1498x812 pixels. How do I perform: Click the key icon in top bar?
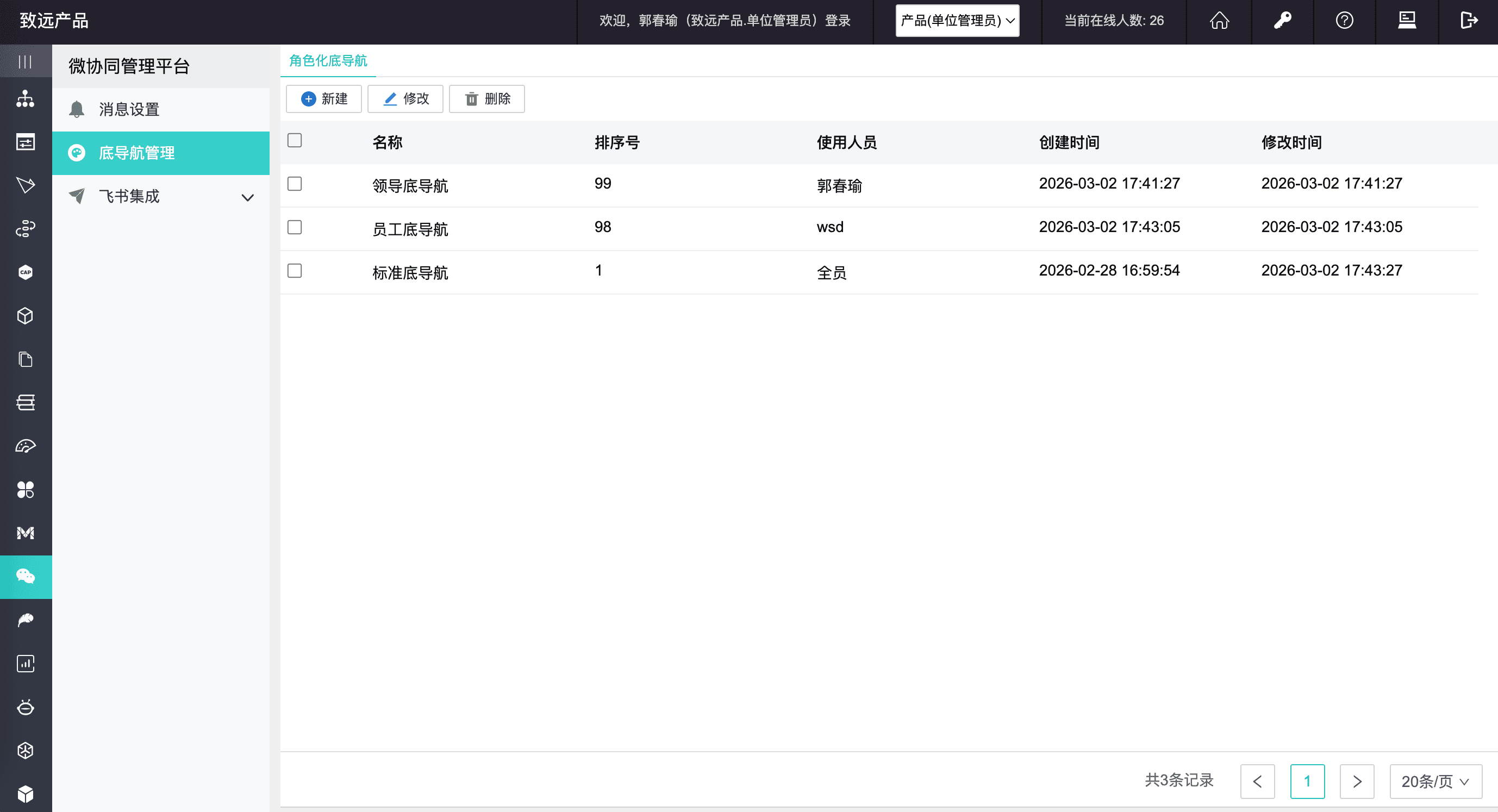[x=1282, y=20]
